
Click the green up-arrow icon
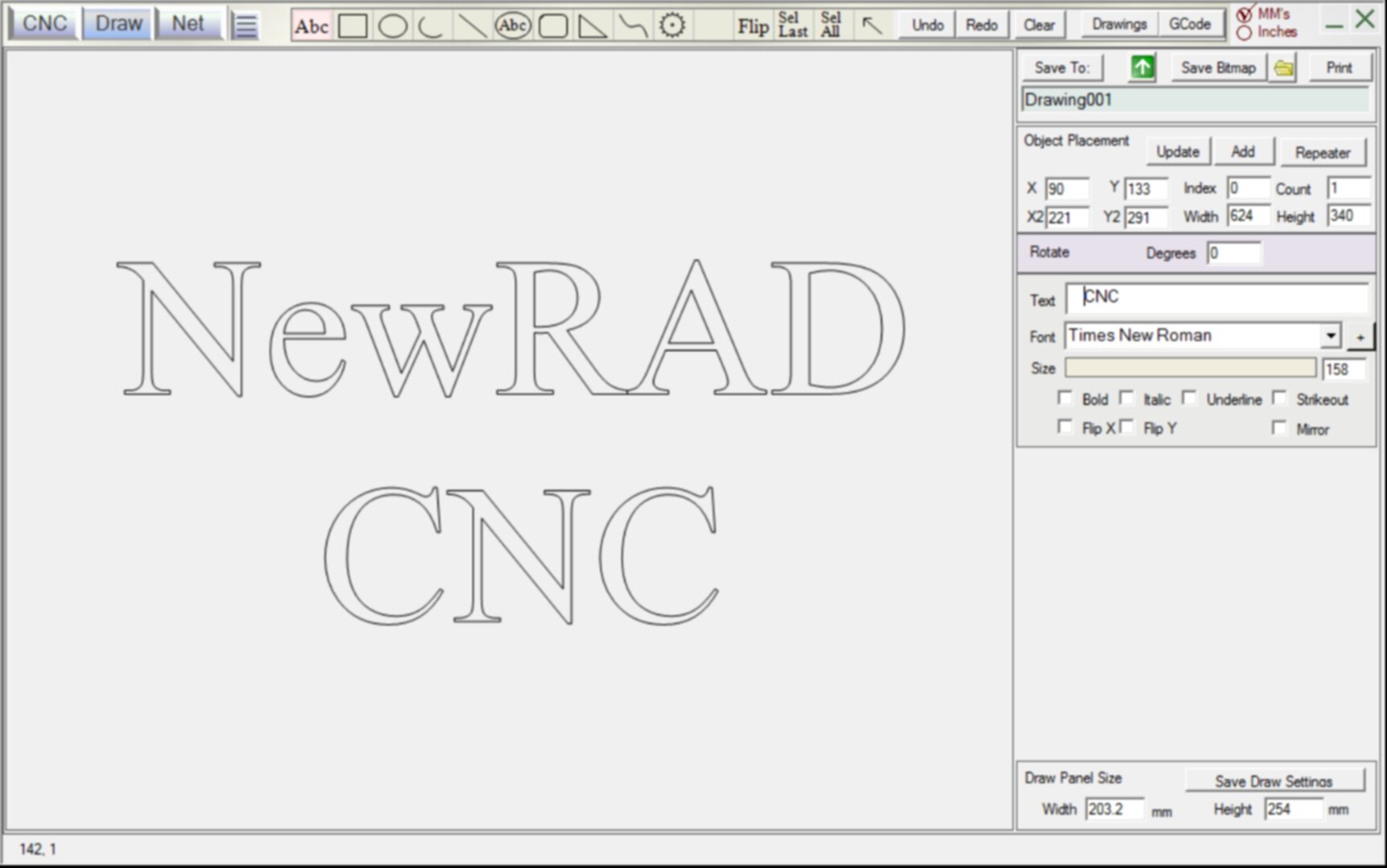(1142, 68)
